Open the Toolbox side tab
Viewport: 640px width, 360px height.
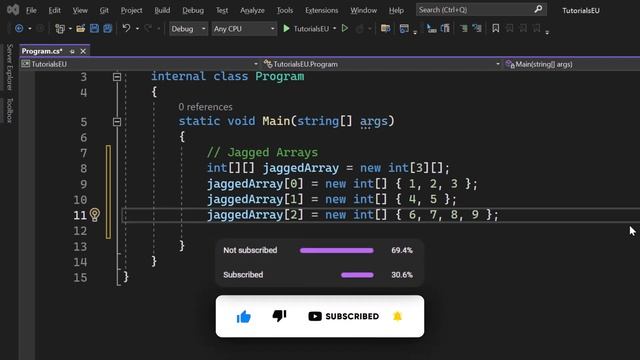(10, 110)
